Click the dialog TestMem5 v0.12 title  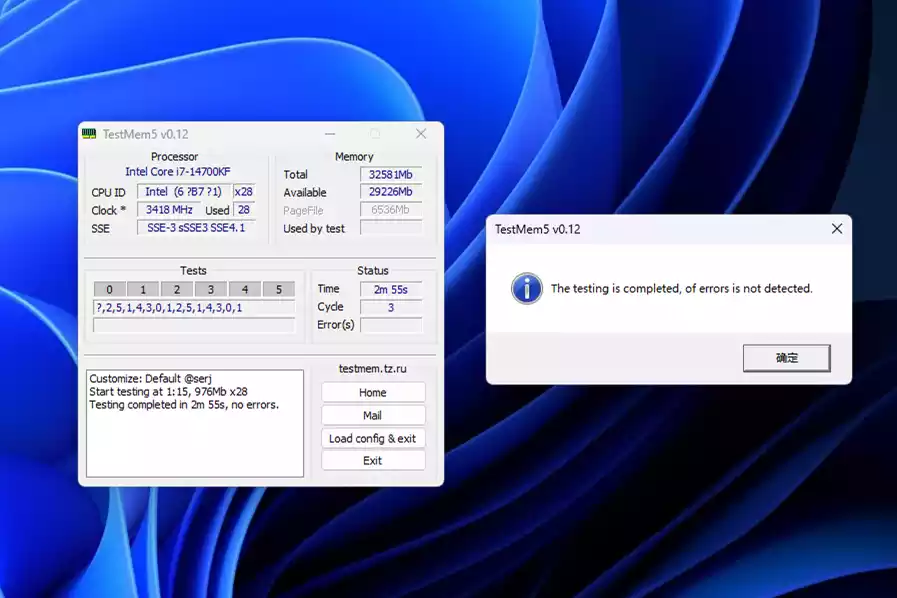537,229
